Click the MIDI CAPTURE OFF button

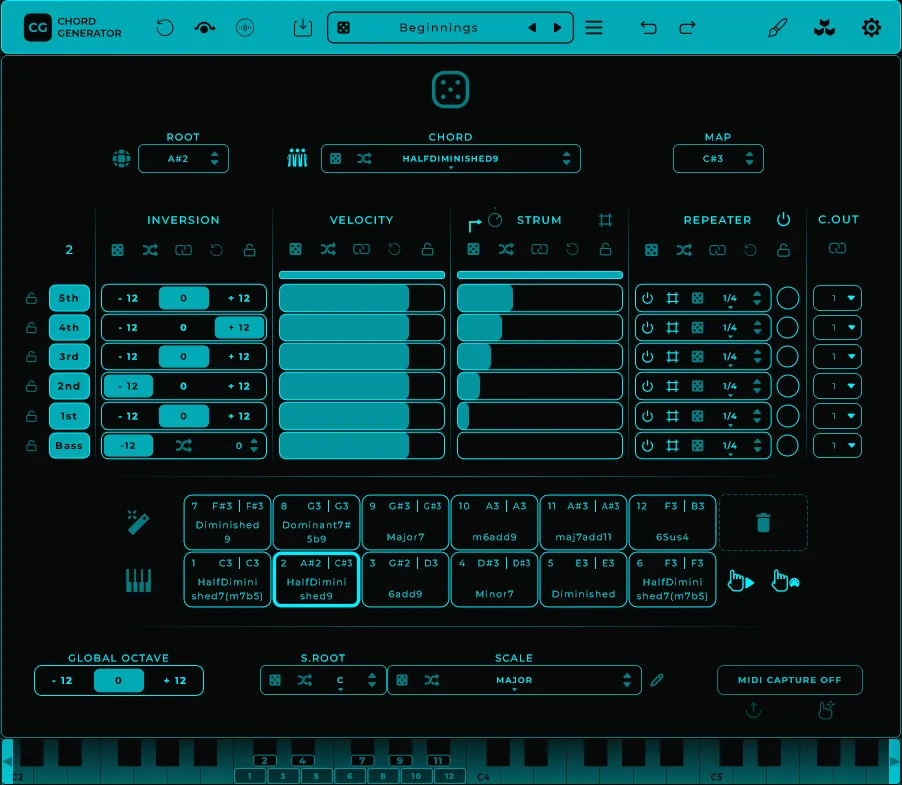pos(789,679)
